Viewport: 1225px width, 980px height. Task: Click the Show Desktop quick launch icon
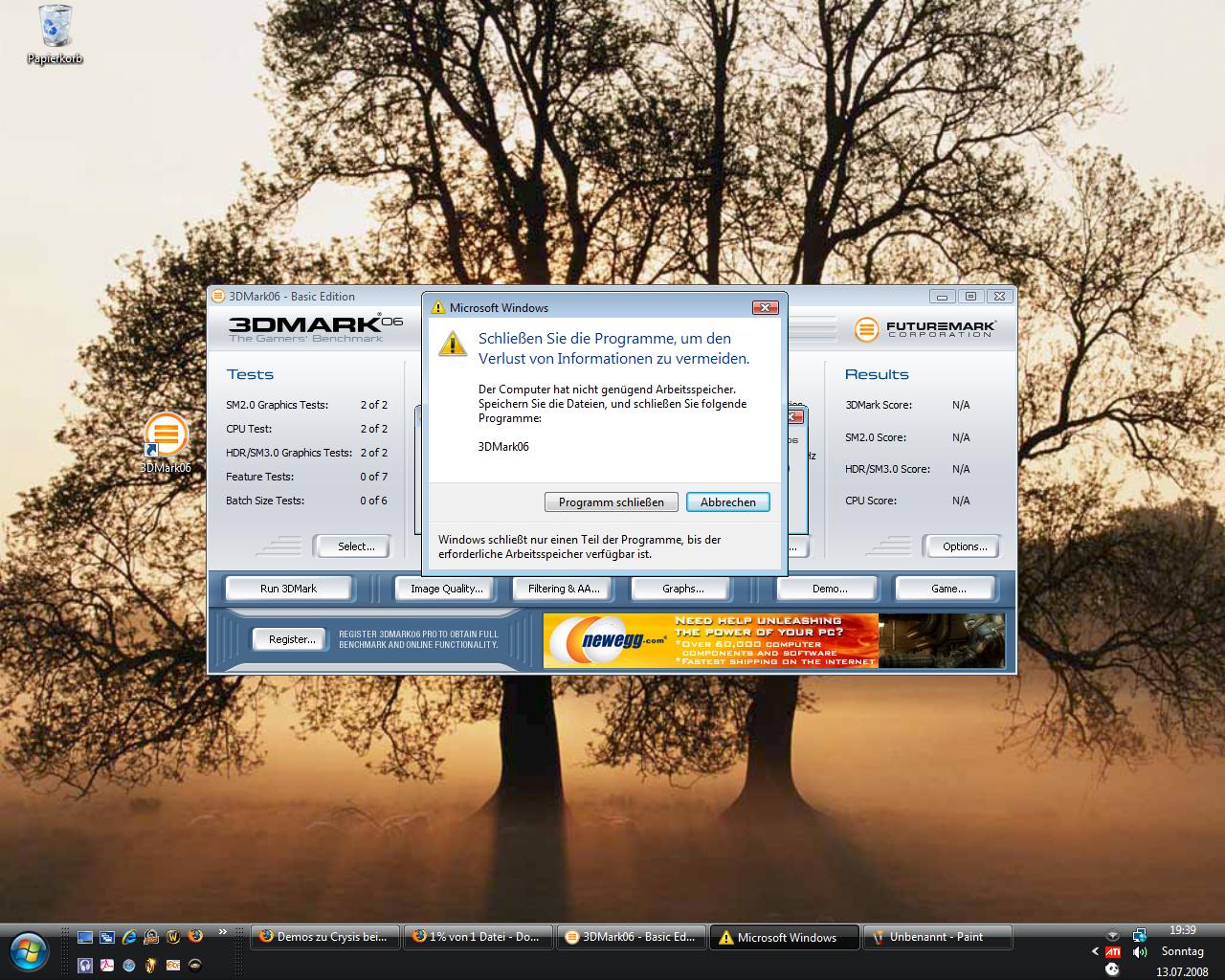[85, 937]
